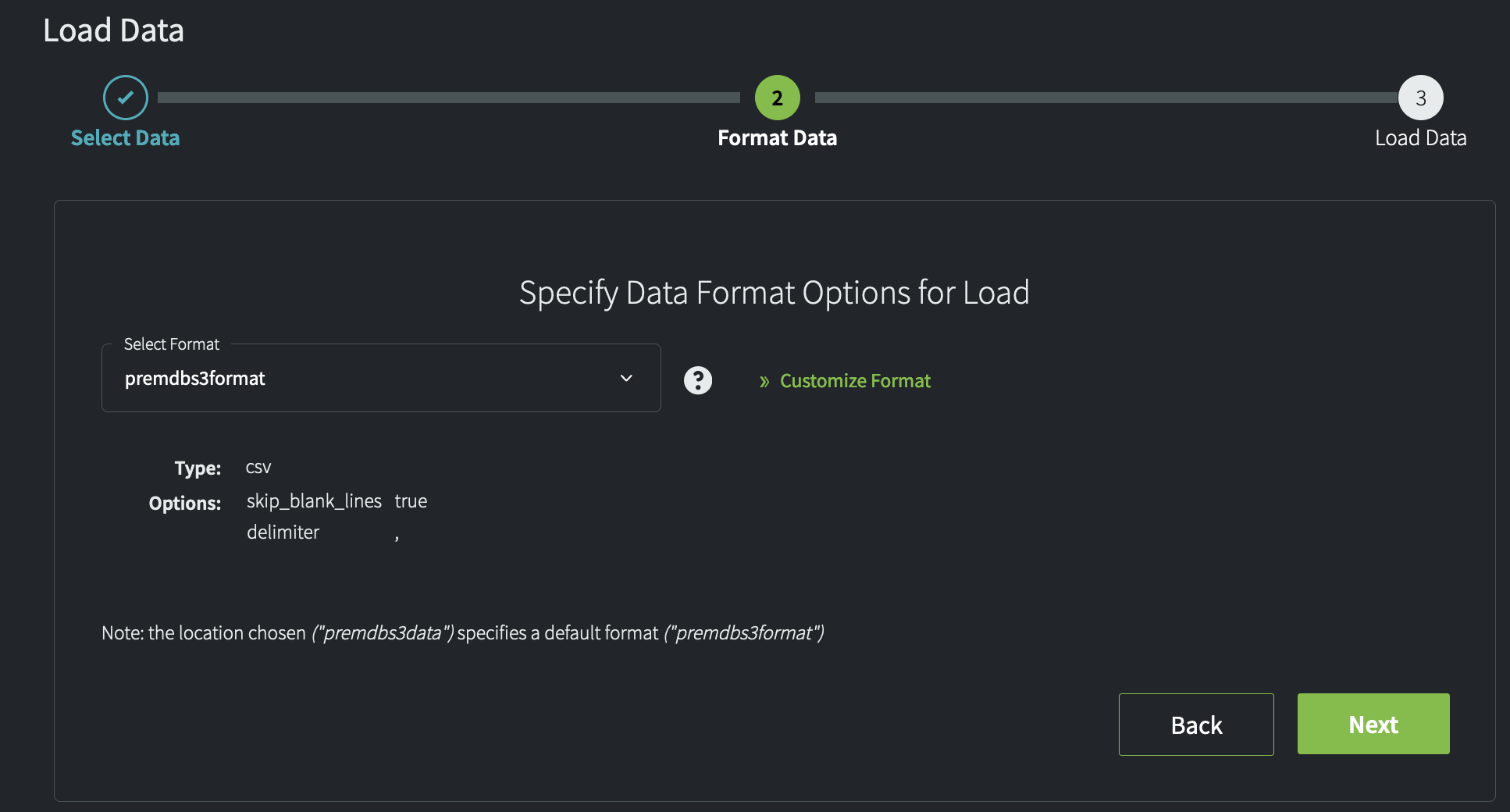The image size is (1510, 812).
Task: Click the completed checkmark step circle
Action: tap(125, 98)
